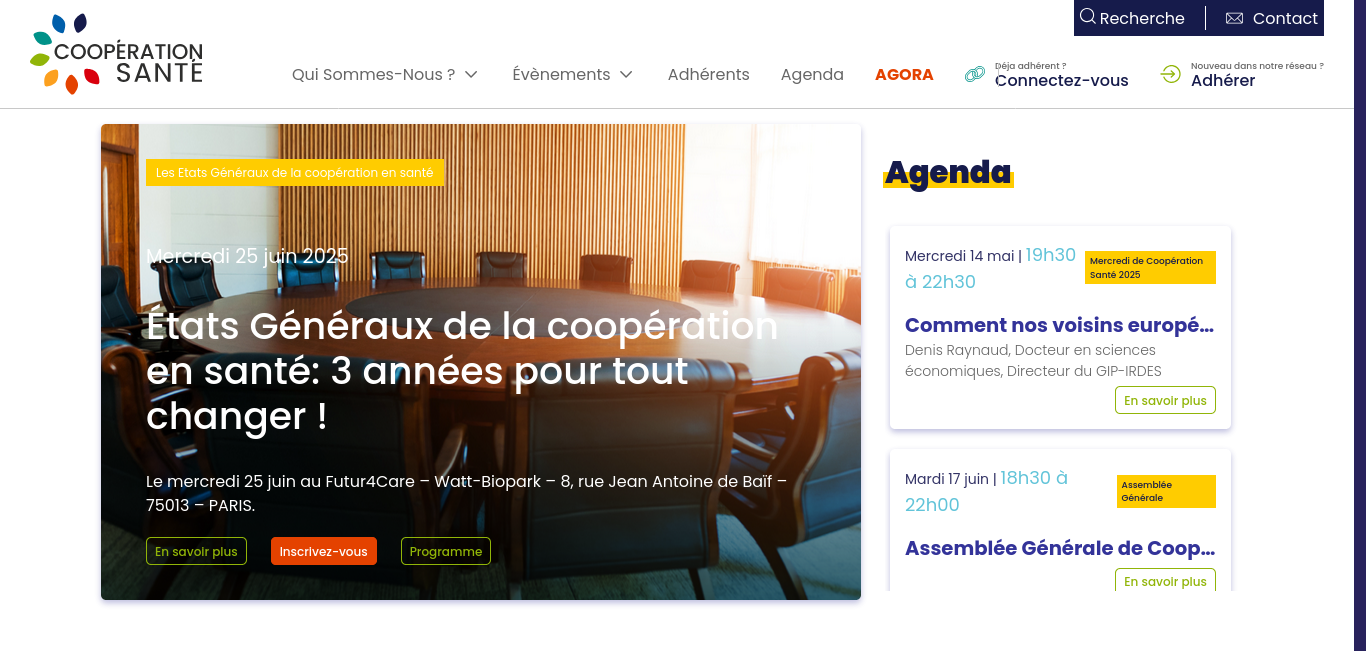The height and width of the screenshot is (651, 1366).
Task: Select the Mercredi de Coopération Santé 2025 tag
Action: 1150,267
